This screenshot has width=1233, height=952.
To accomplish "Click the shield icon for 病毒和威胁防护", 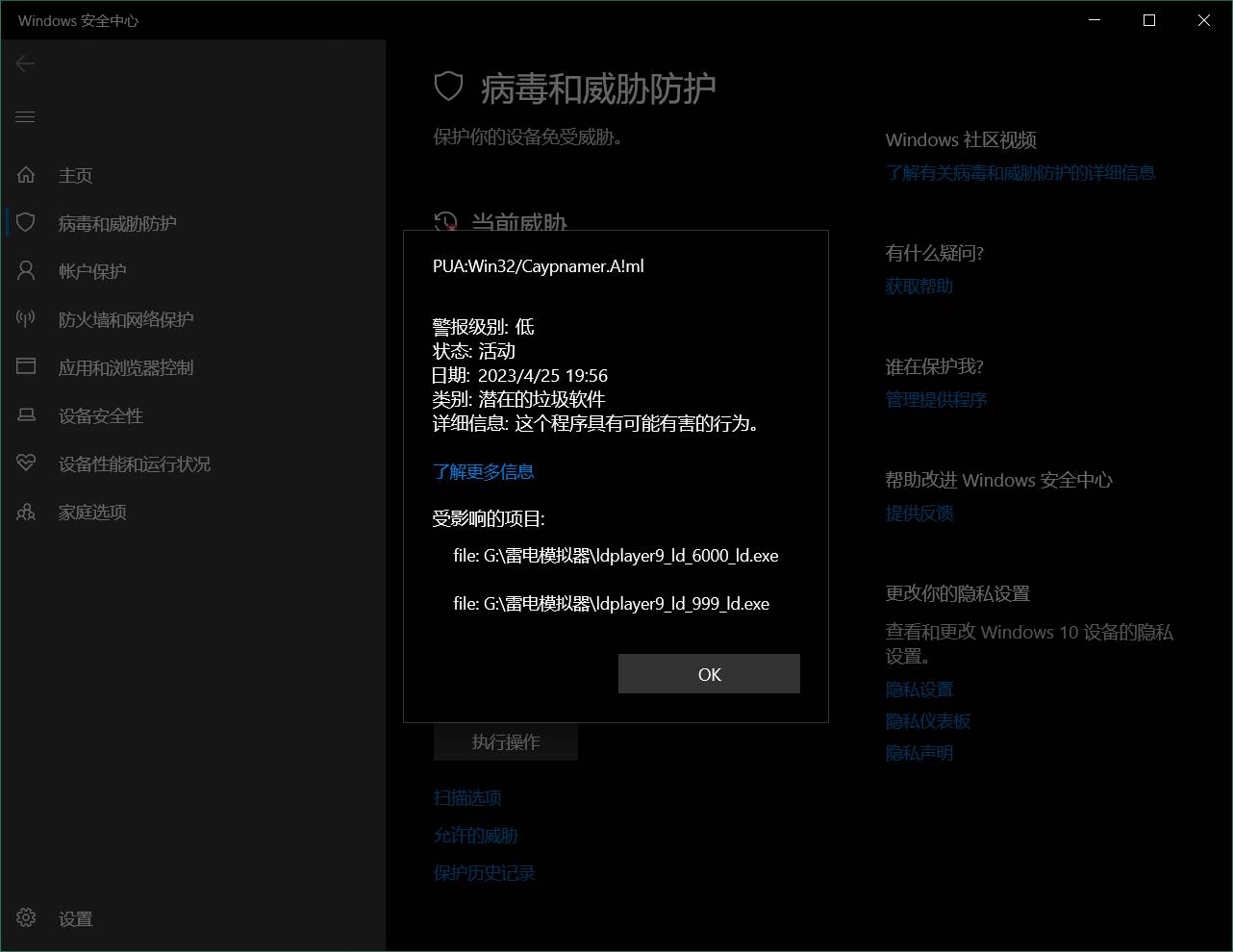I will (x=26, y=223).
